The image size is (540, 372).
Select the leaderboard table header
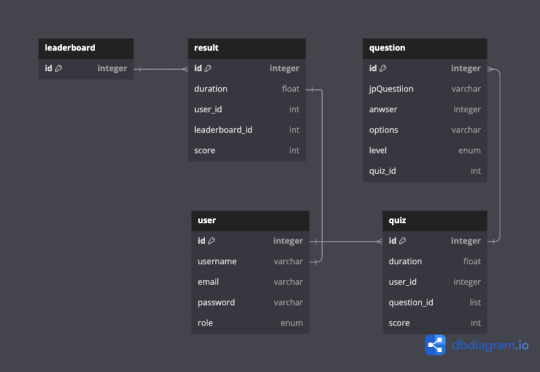pos(86,48)
